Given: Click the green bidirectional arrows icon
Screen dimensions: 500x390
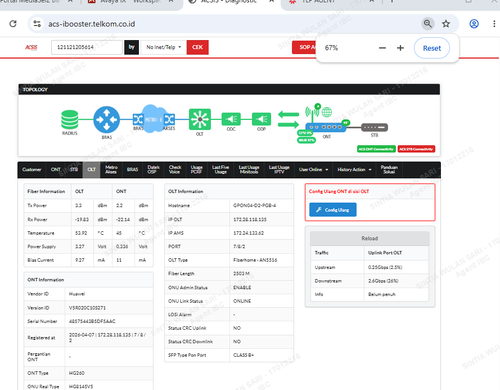Looking at the screenshot, I should pyautogui.click(x=288, y=120).
